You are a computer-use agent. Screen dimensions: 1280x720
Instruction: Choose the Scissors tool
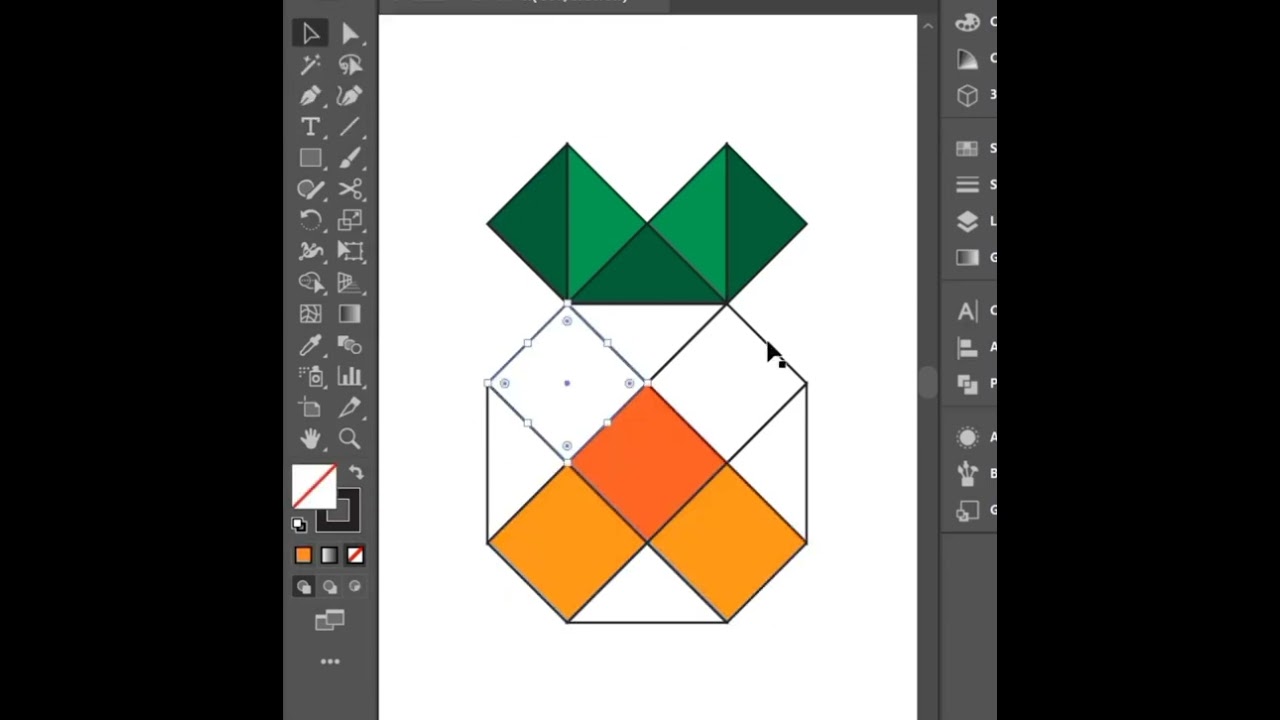coord(349,189)
